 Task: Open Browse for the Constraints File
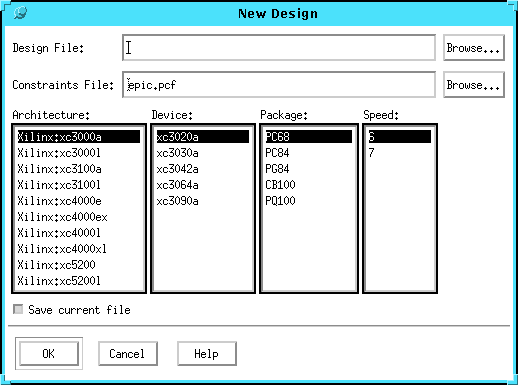pyautogui.click(x=474, y=85)
